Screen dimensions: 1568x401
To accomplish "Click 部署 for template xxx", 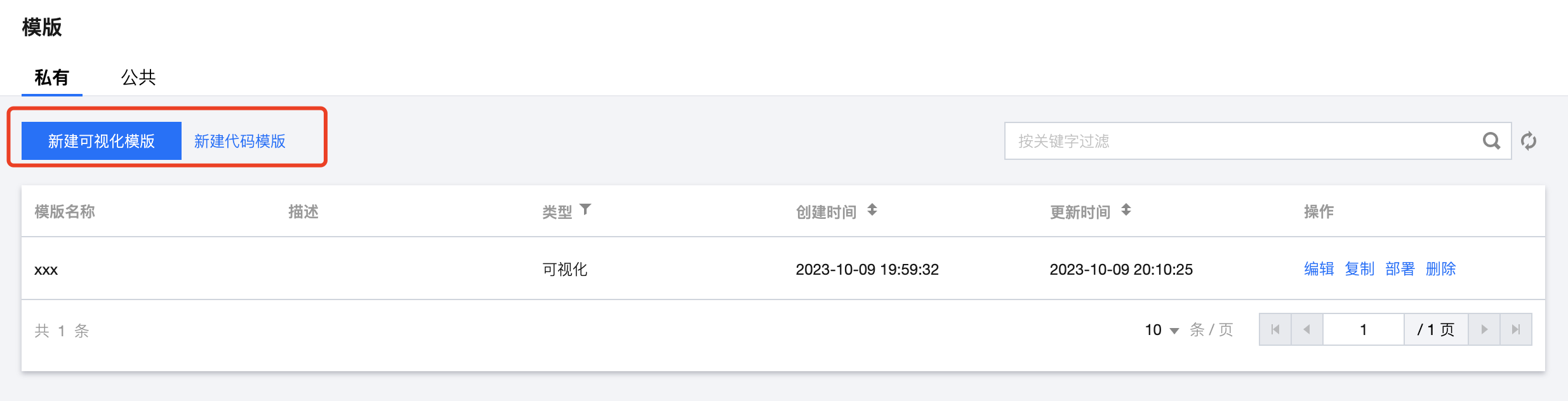I will point(1400,269).
